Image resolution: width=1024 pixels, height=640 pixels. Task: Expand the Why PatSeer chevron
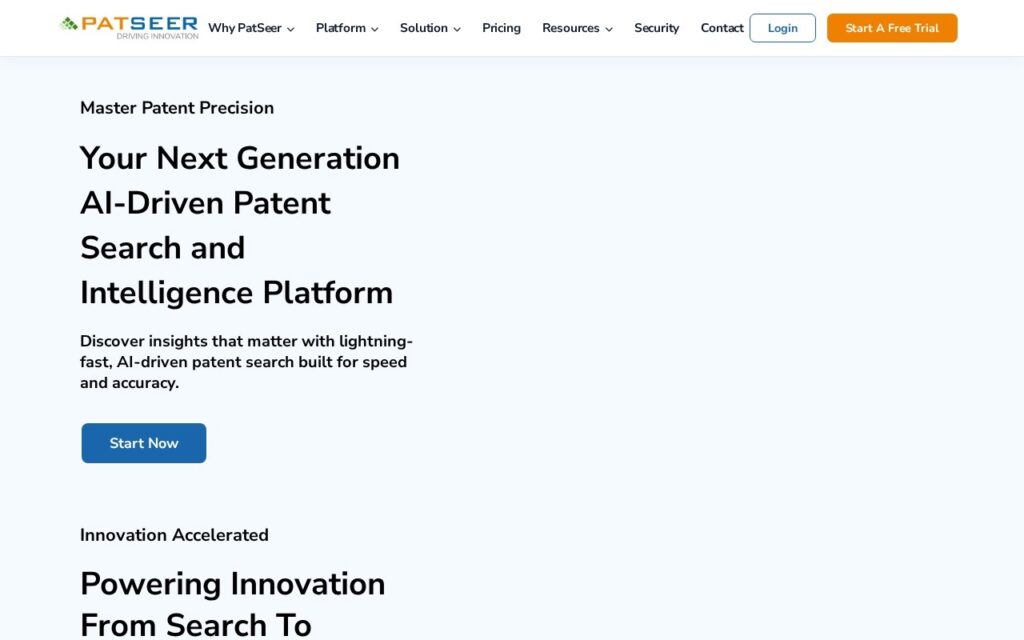[291, 29]
